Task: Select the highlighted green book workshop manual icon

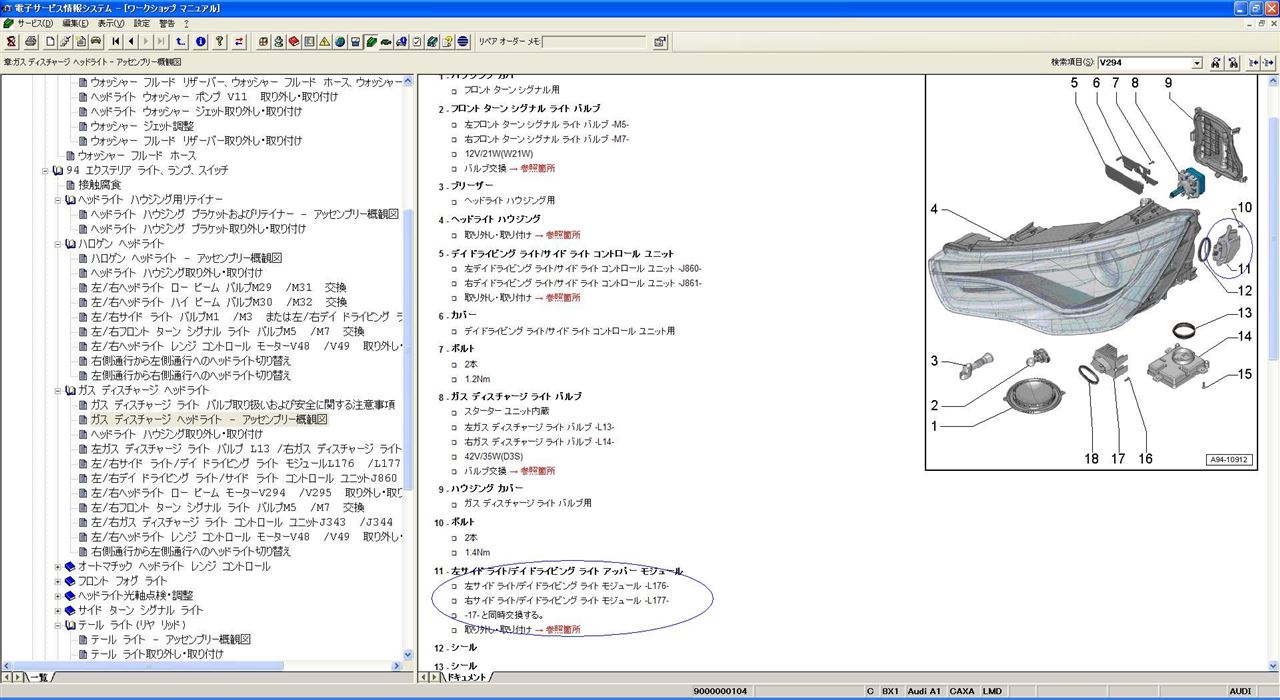Action: (370, 42)
